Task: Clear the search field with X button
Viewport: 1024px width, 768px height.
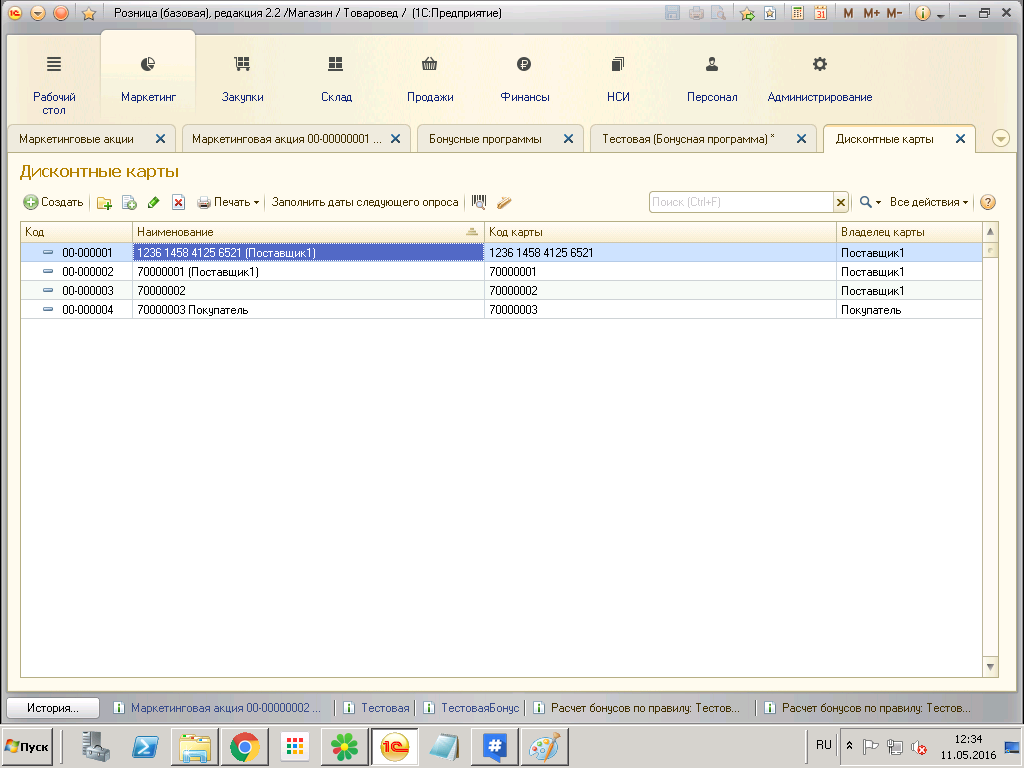Action: click(840, 202)
